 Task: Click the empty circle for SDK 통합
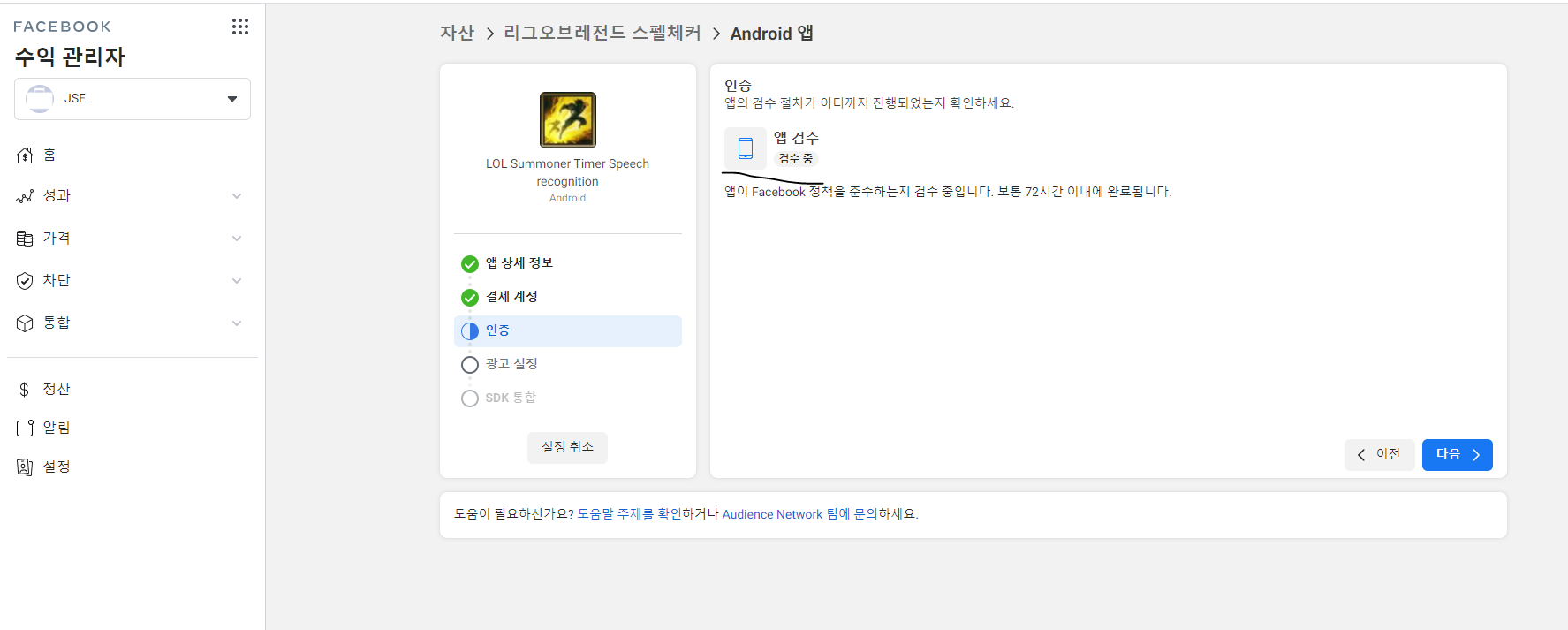pos(470,398)
